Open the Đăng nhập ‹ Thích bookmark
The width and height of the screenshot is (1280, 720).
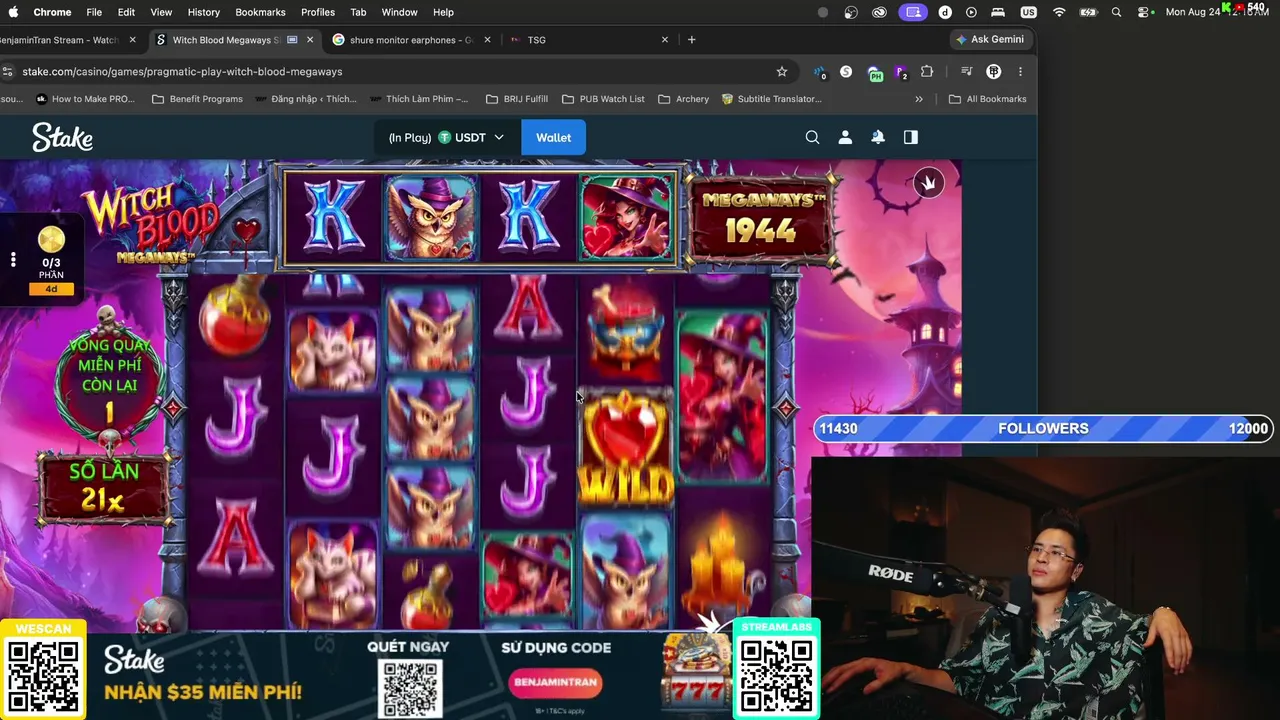click(306, 99)
